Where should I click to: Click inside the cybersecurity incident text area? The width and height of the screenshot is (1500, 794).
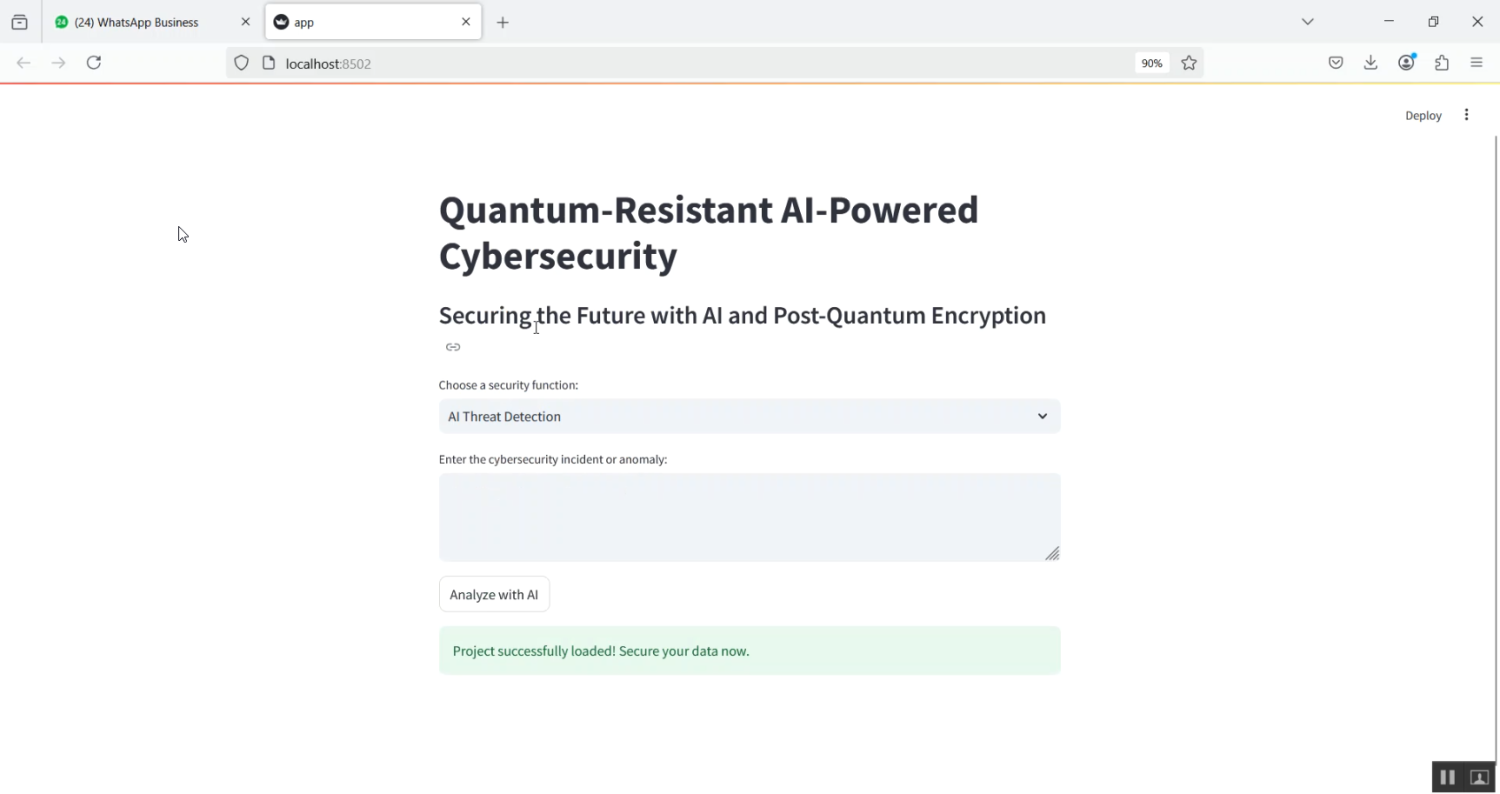(x=749, y=517)
